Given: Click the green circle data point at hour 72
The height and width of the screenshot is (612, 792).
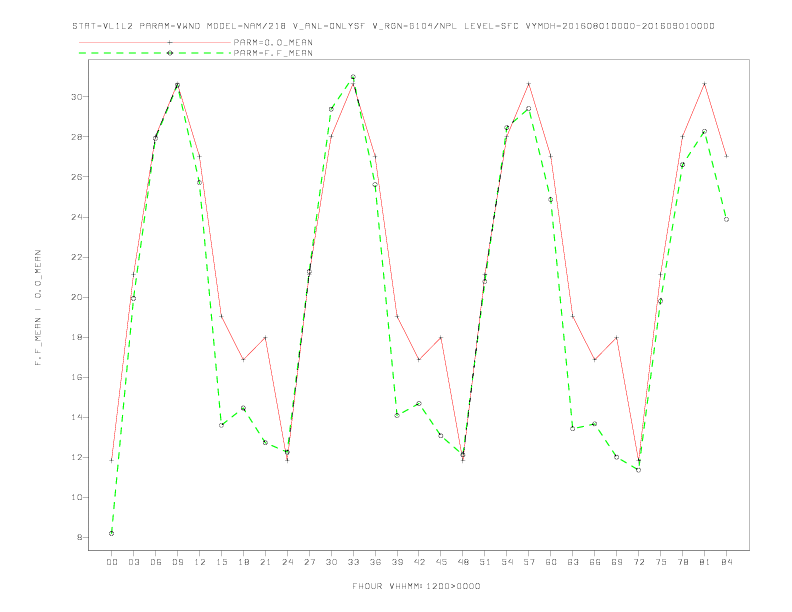Looking at the screenshot, I should point(638,470).
